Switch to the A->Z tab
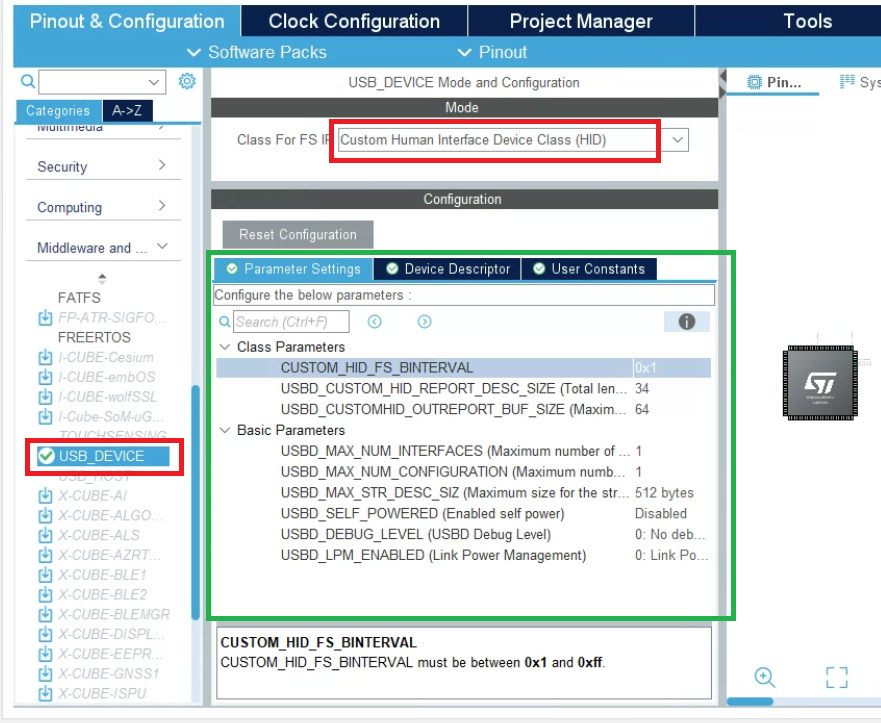This screenshot has height=723, width=881. pos(127,111)
